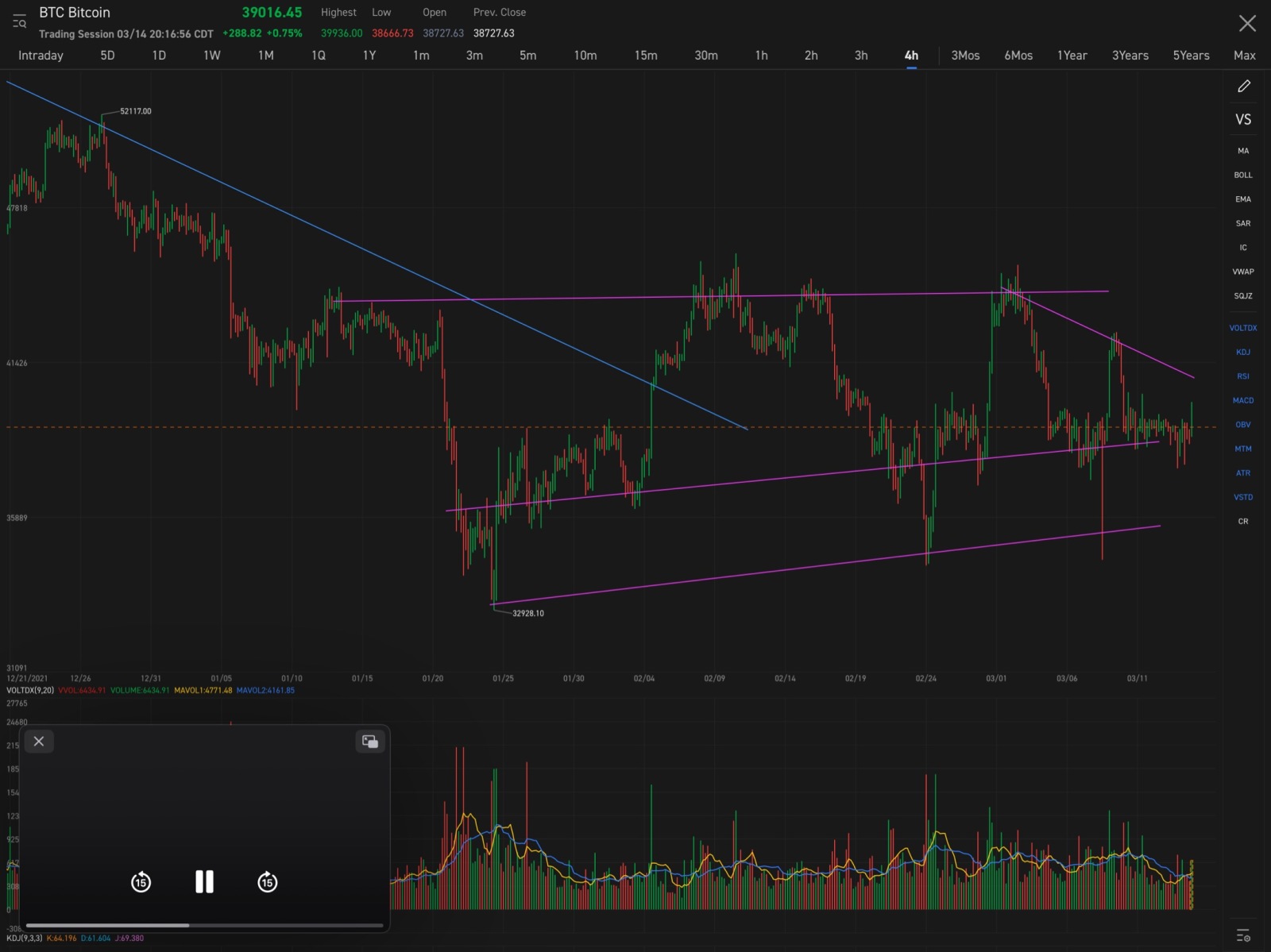1271x952 pixels.
Task: Click the MAVOL2:4161.85 value
Action: [265, 691]
